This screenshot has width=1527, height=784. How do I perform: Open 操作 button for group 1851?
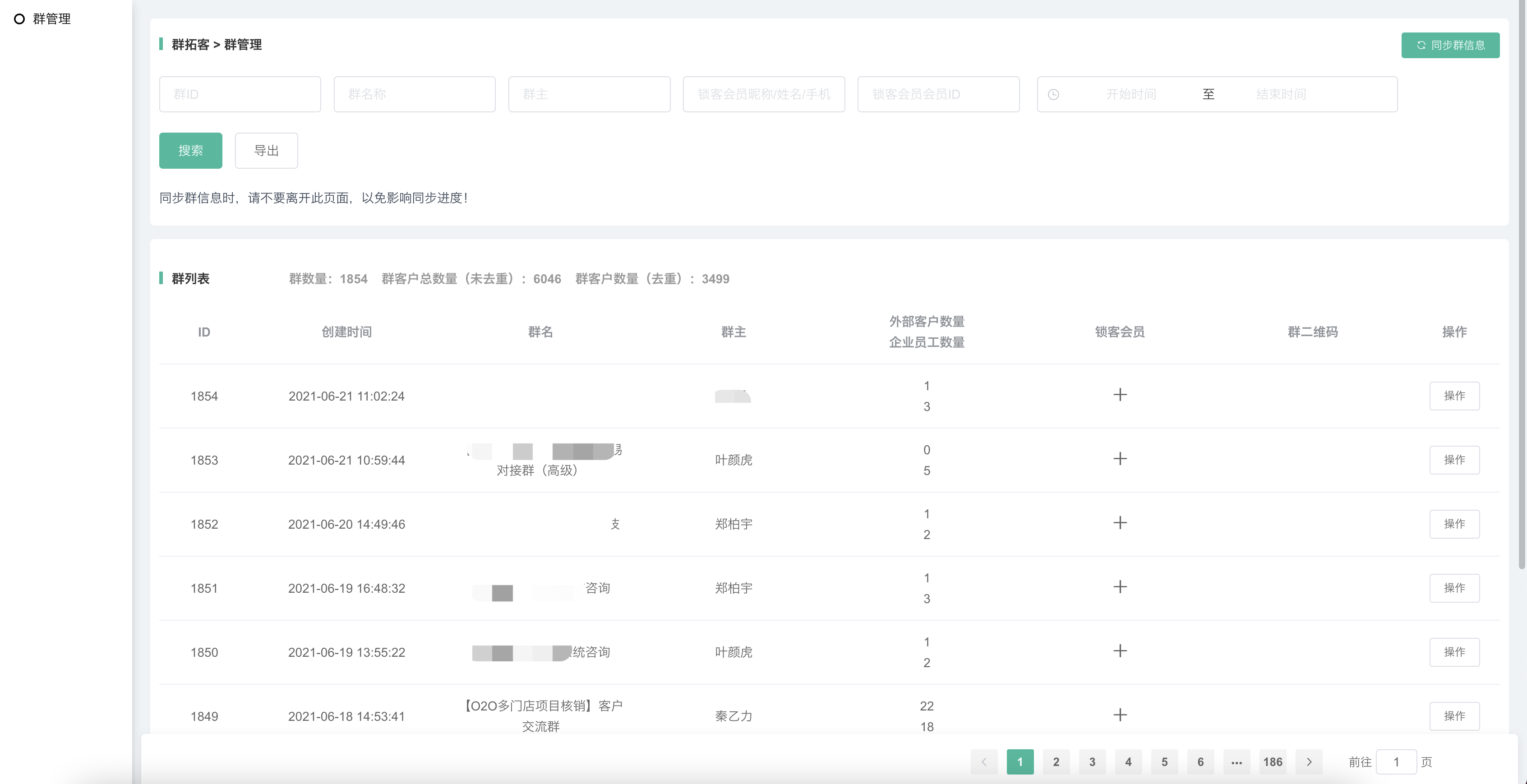click(x=1454, y=588)
